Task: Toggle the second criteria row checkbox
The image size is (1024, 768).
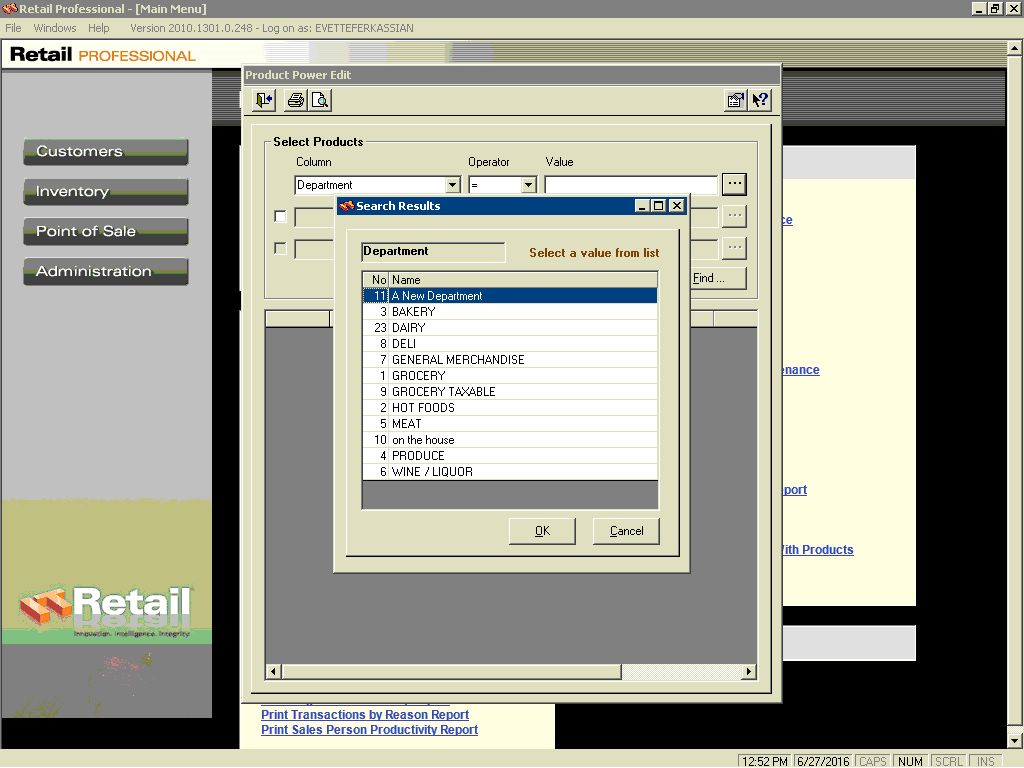Action: (280, 216)
